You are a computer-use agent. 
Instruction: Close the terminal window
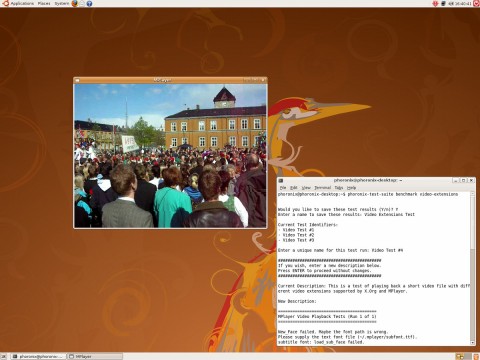click(471, 180)
